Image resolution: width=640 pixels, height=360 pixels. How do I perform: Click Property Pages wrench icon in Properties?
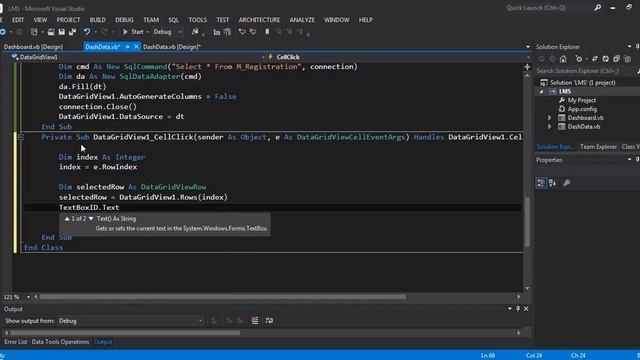click(567, 183)
